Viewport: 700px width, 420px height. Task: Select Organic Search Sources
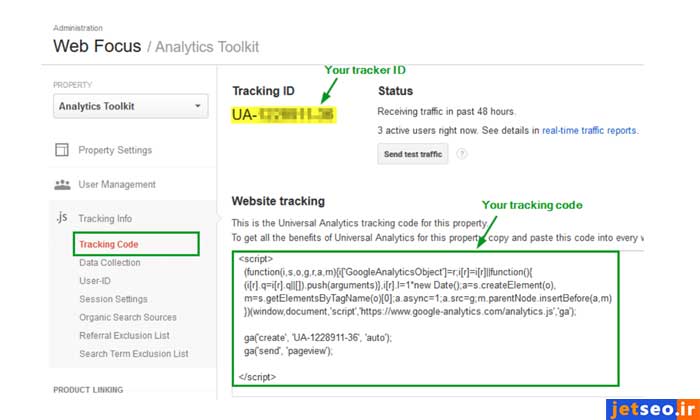[128, 317]
